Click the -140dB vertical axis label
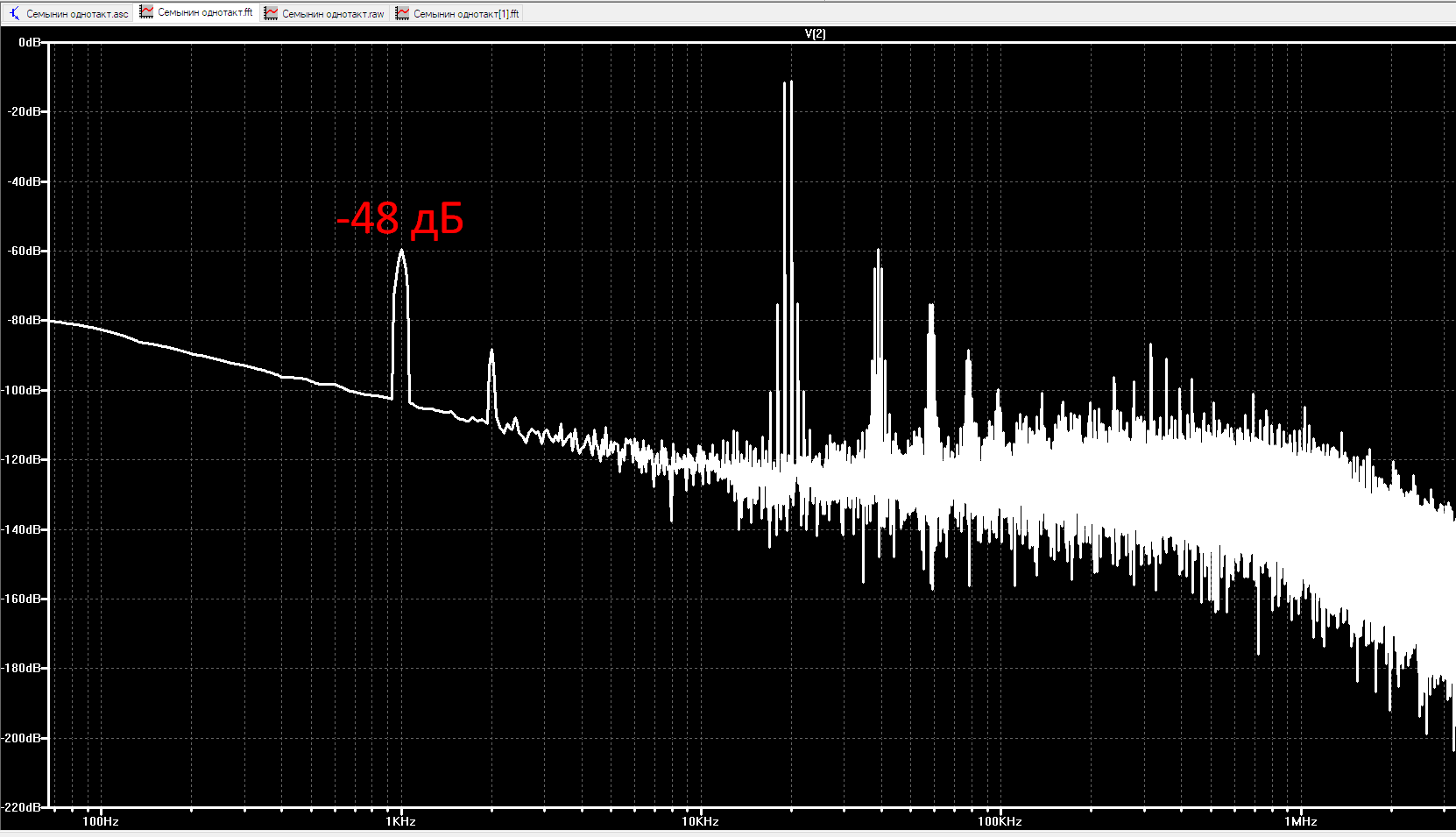The width and height of the screenshot is (1456, 837). (x=21, y=529)
